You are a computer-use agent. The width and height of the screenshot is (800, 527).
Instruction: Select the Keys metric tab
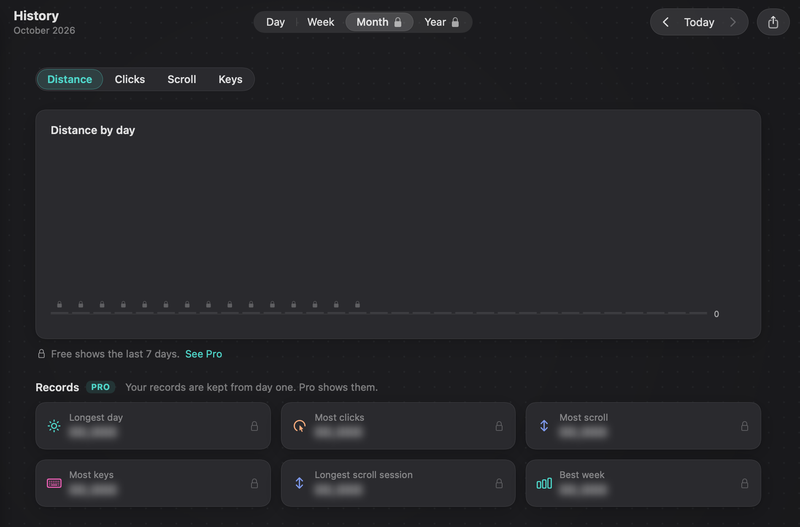coord(230,79)
